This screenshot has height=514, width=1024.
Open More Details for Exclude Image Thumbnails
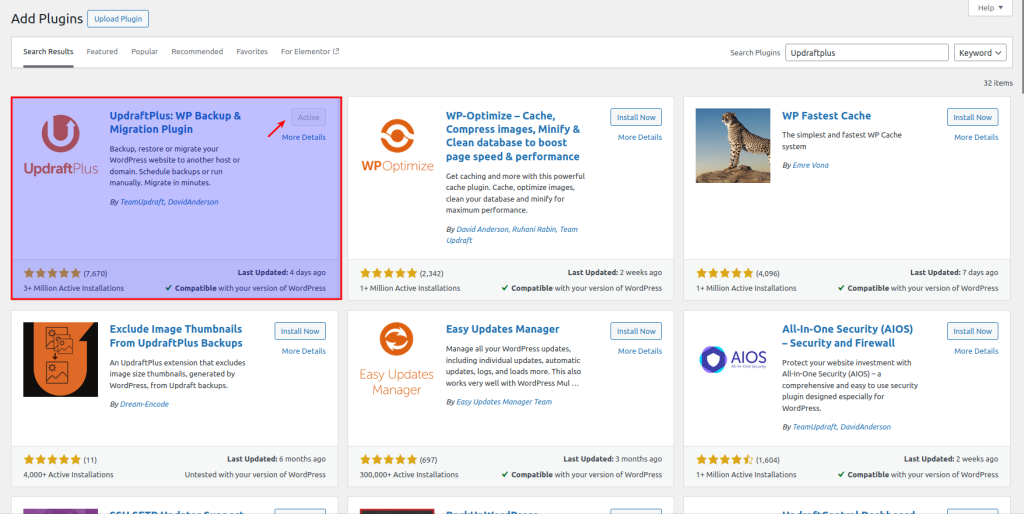304,351
